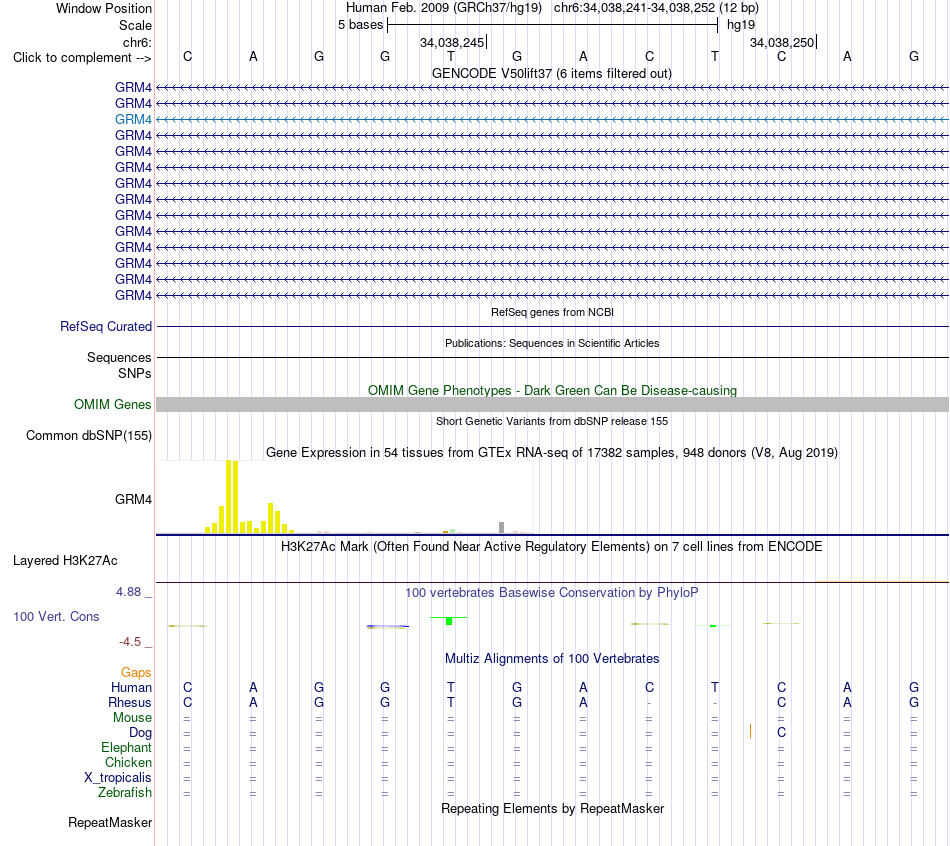Click the orange 'Gaps' label
The image size is (950, 846).
click(x=136, y=673)
